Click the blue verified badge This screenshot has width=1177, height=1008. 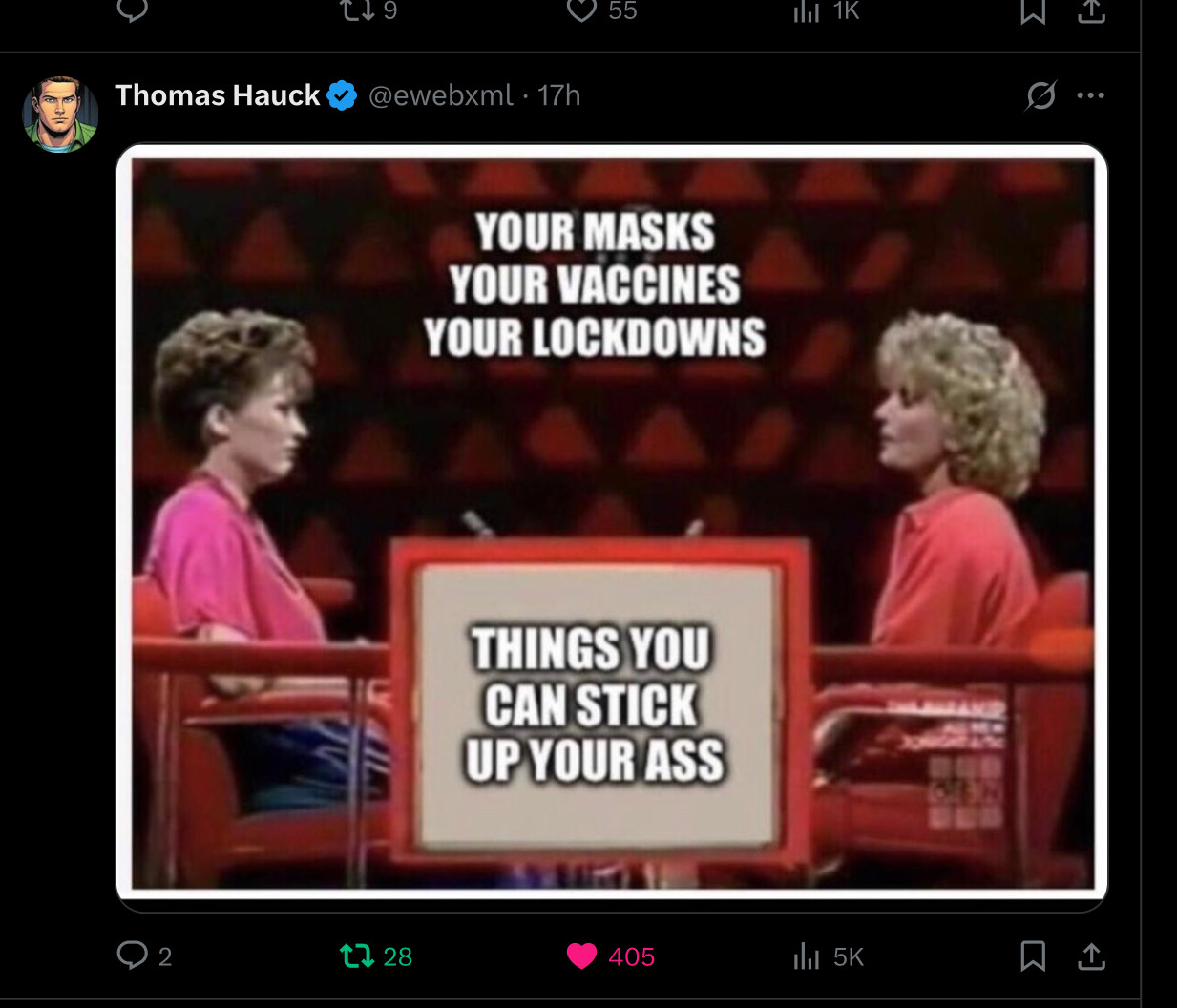point(342,95)
